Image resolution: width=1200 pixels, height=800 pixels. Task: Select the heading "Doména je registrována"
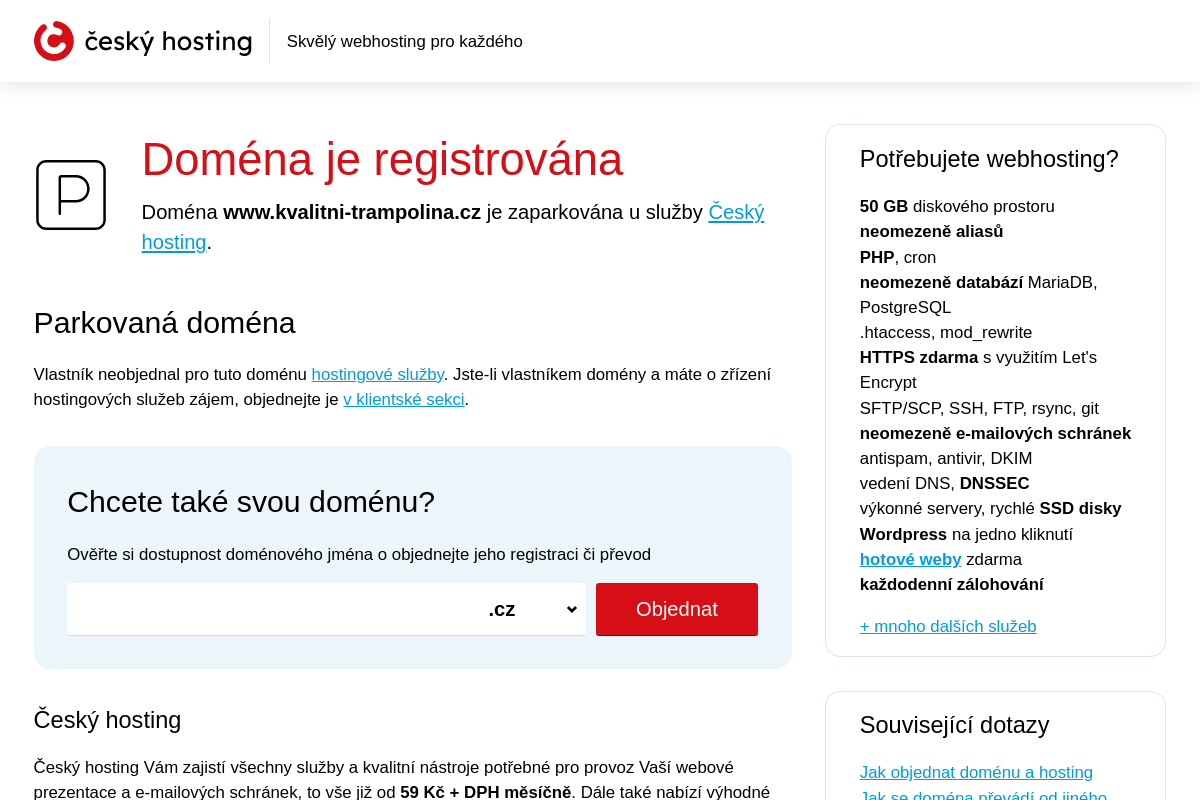pos(382,159)
